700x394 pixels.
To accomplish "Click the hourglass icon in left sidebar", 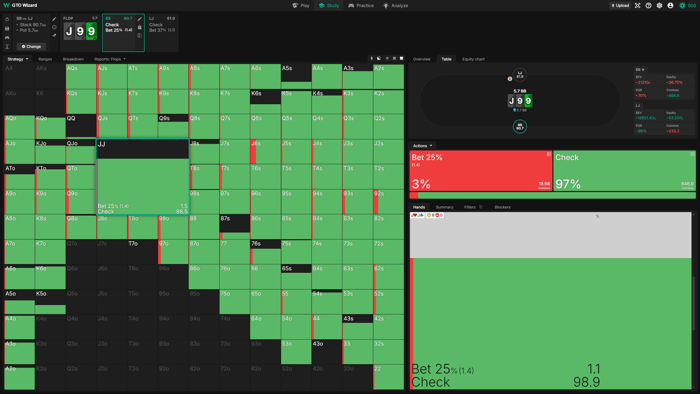I will 7,46.
